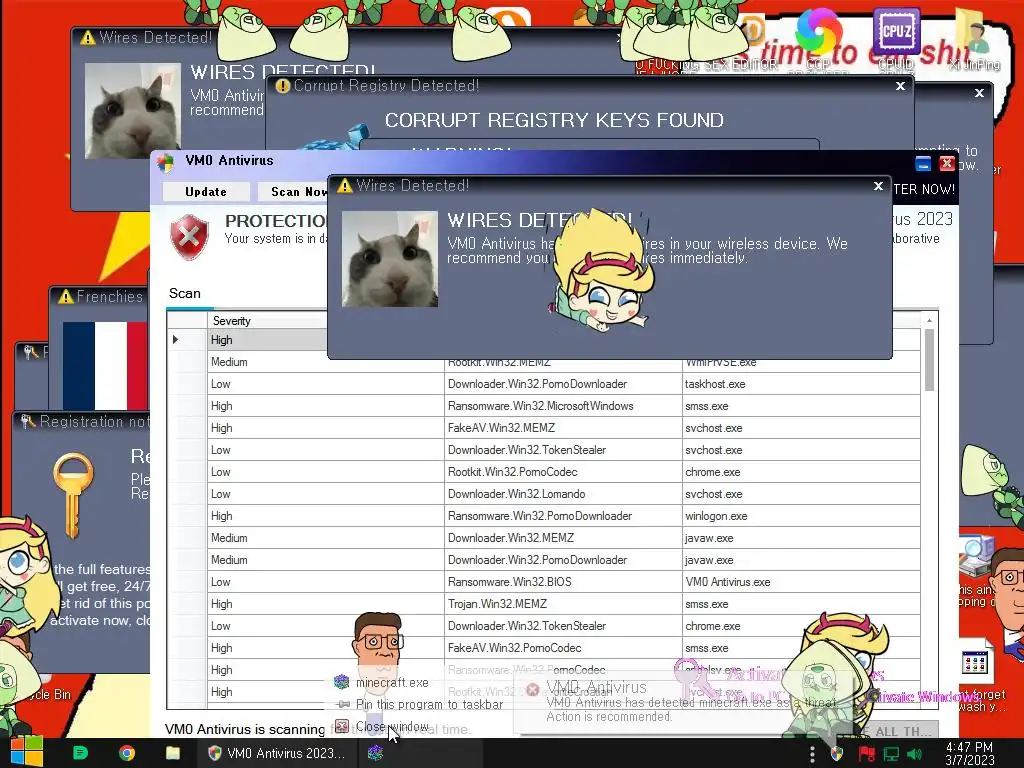The image size is (1024, 768).
Task: Open the shield icon in system tray
Action: pos(837,754)
